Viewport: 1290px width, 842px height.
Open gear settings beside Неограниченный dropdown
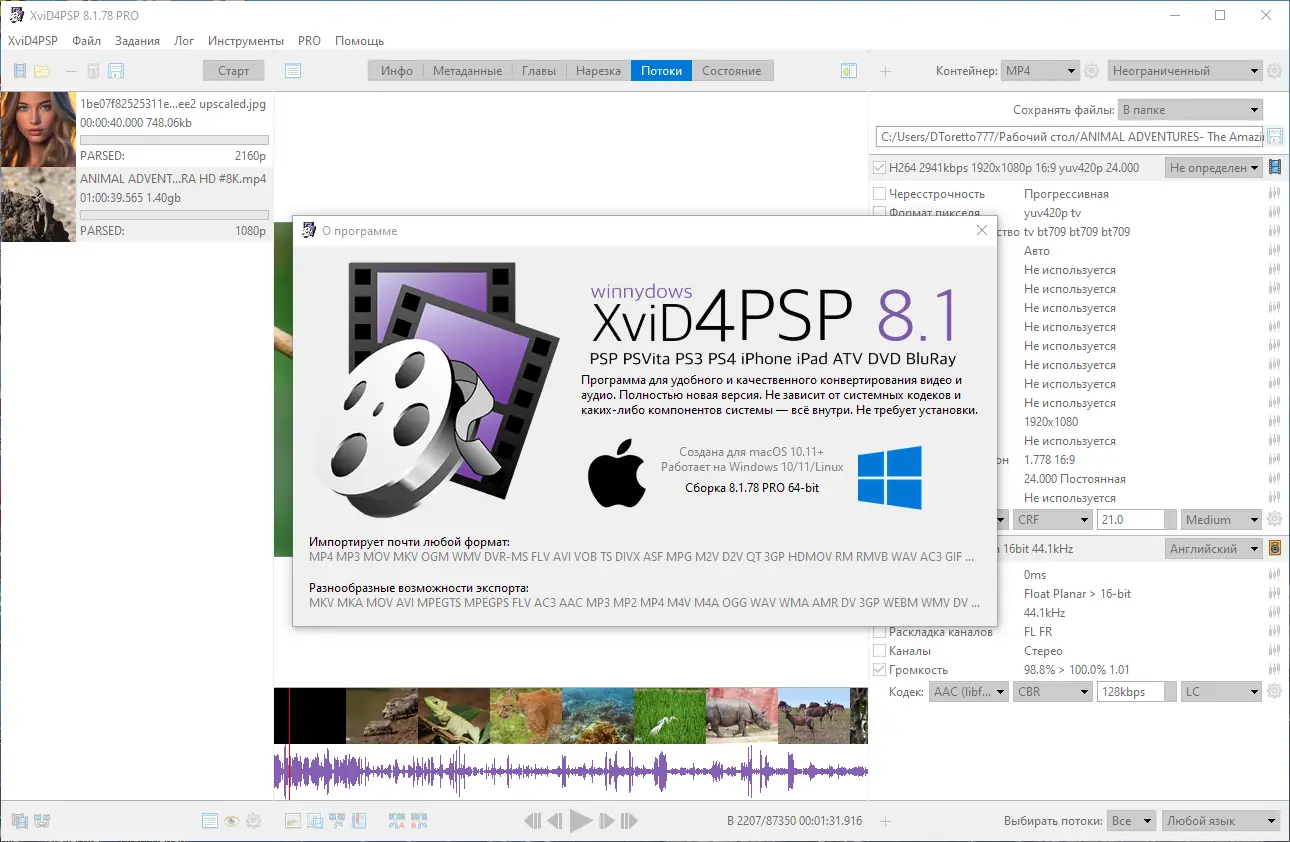click(1274, 71)
